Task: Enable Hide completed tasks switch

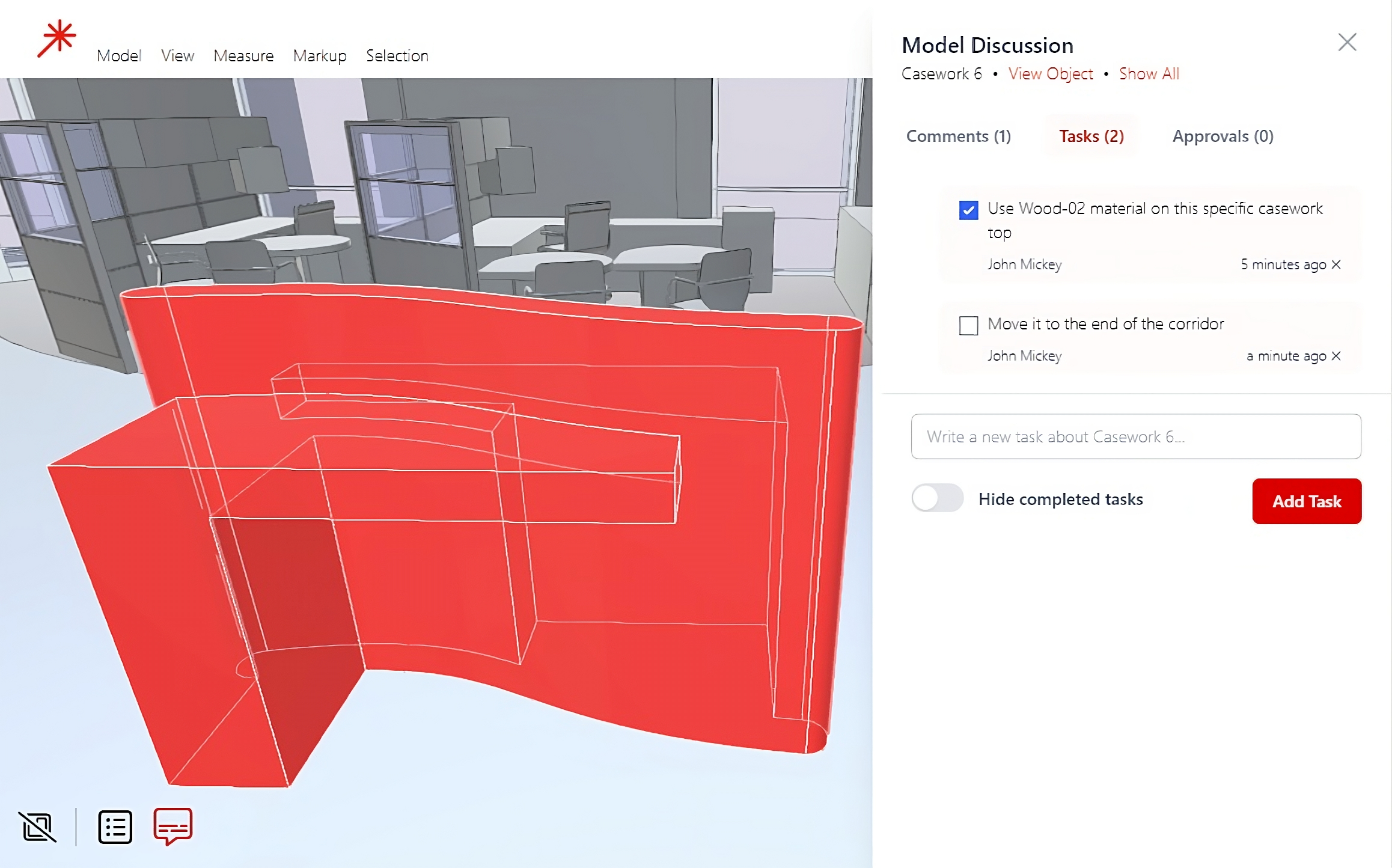Action: tap(937, 498)
